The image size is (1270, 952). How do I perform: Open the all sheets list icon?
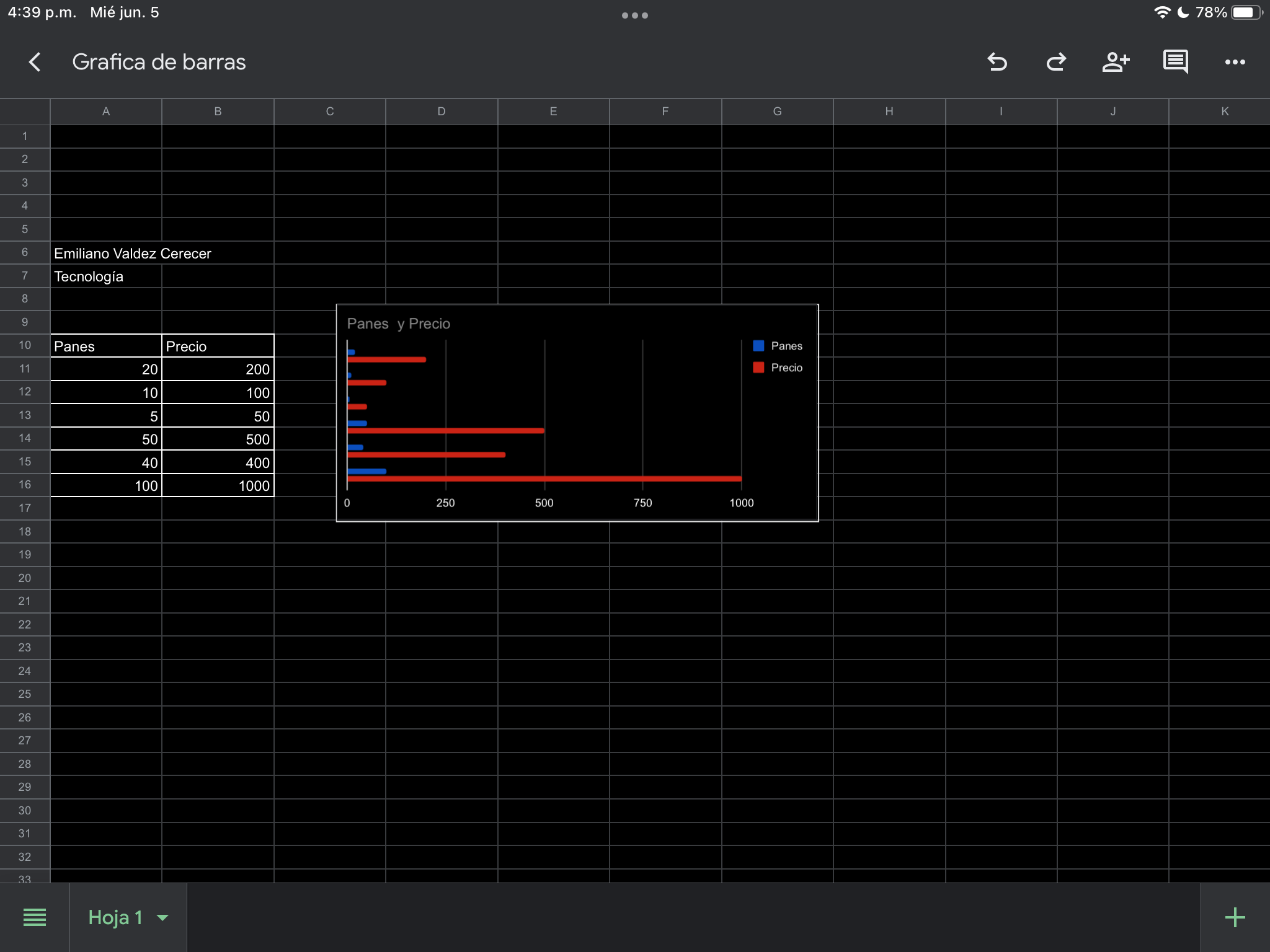35,917
